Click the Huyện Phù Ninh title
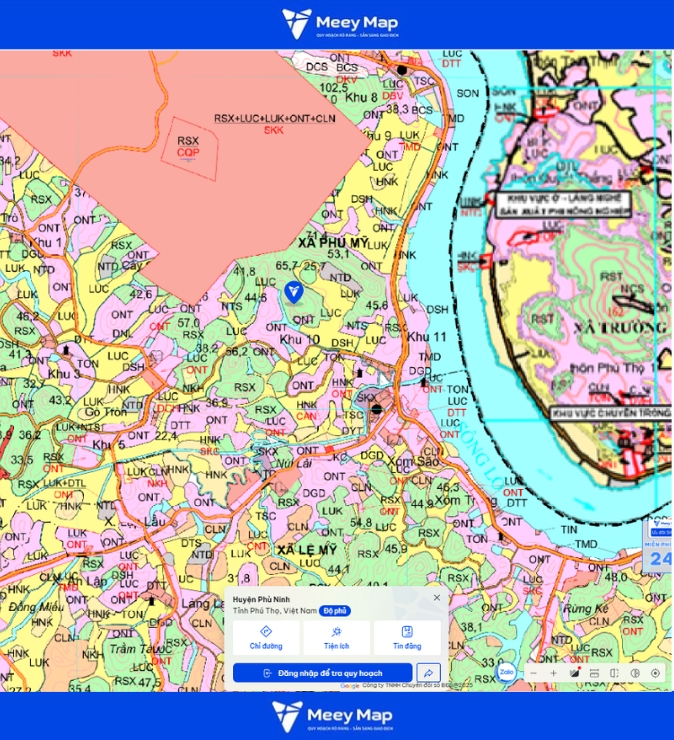 pos(261,599)
